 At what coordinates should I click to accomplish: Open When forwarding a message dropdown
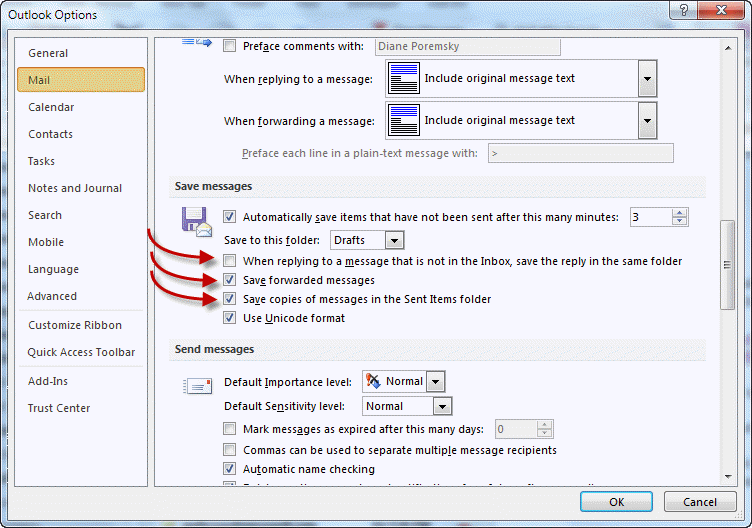pos(647,120)
